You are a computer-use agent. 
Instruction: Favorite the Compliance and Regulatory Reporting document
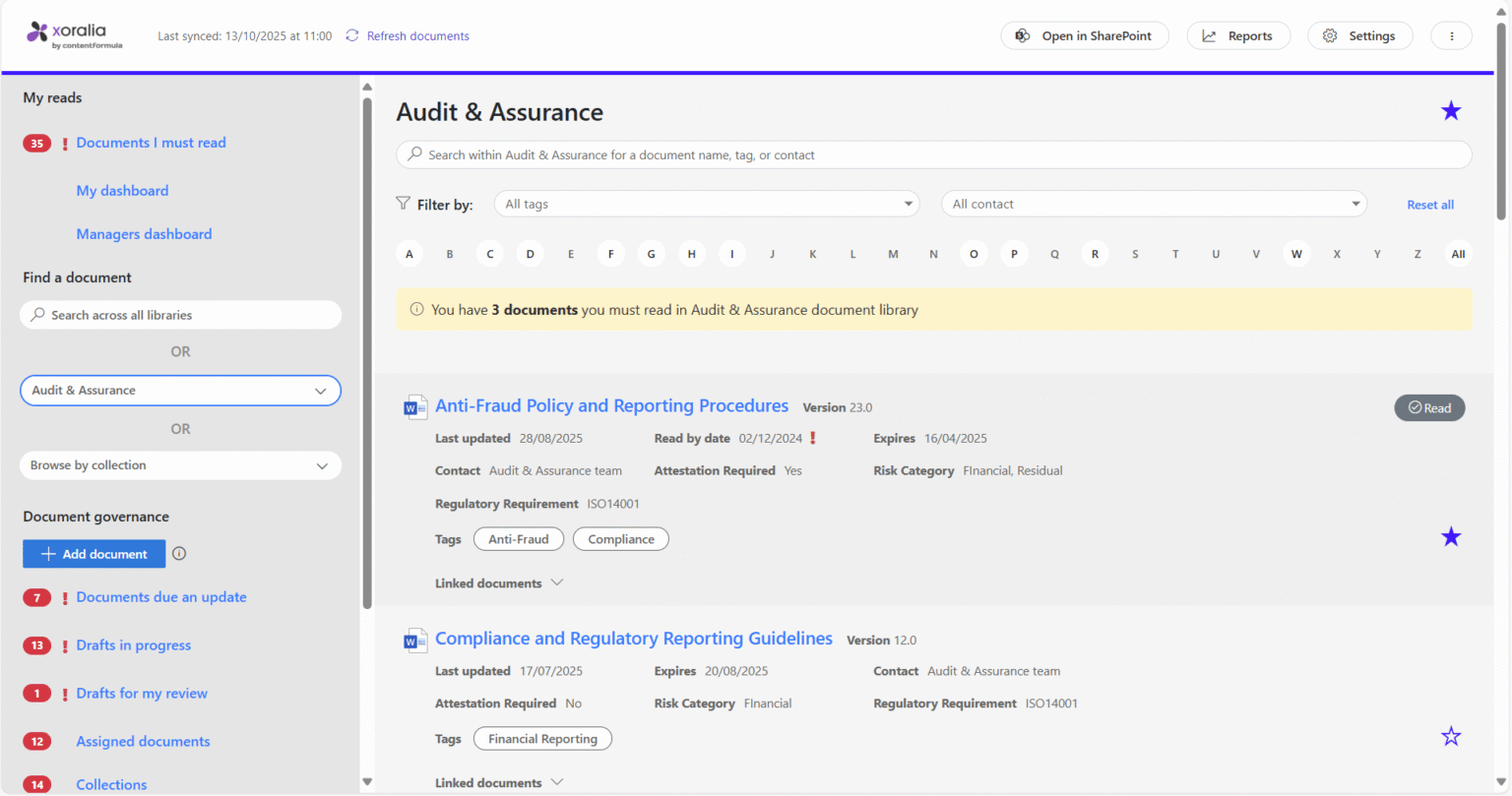coord(1451,736)
